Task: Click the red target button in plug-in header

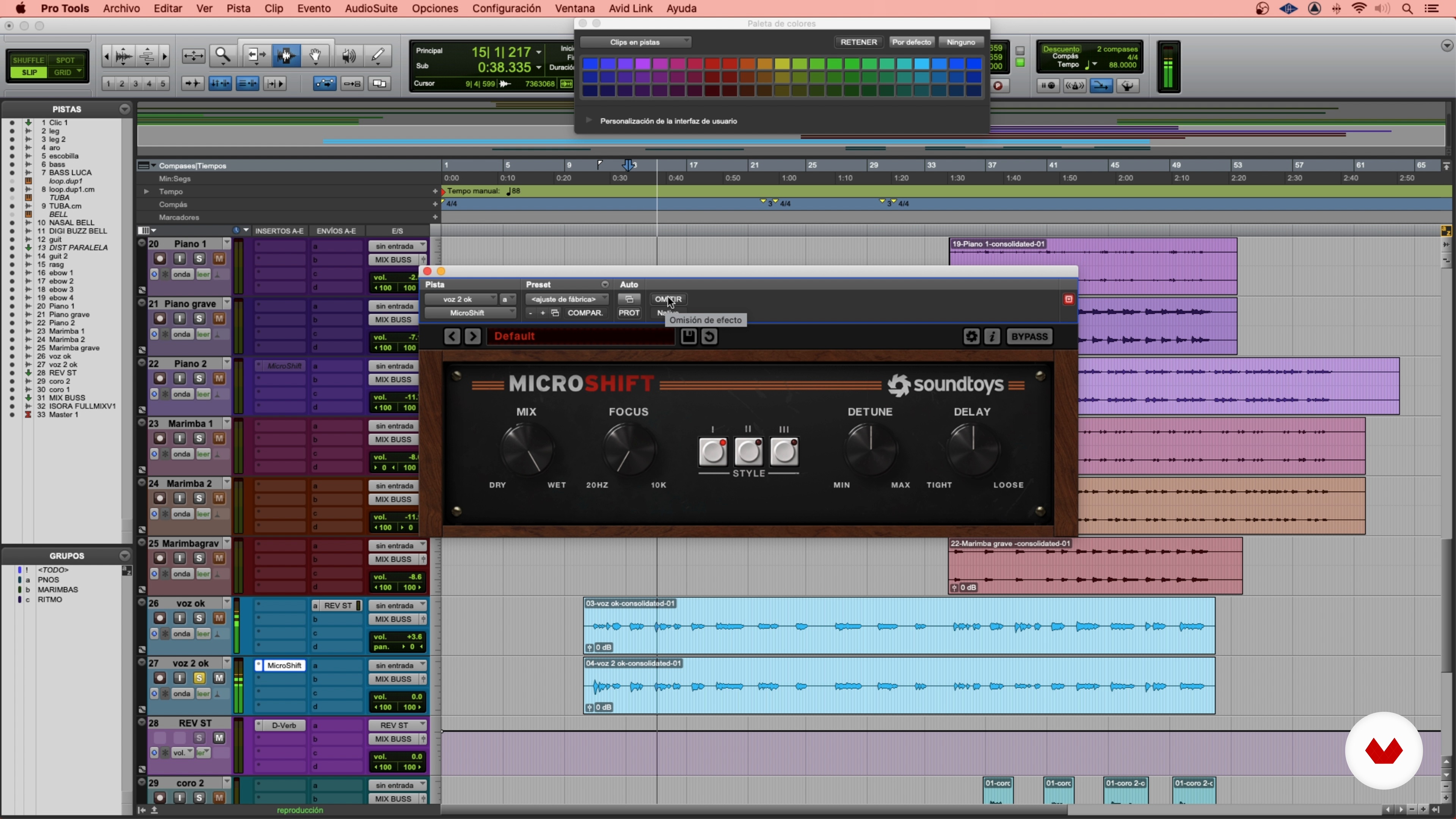Action: click(x=1068, y=299)
